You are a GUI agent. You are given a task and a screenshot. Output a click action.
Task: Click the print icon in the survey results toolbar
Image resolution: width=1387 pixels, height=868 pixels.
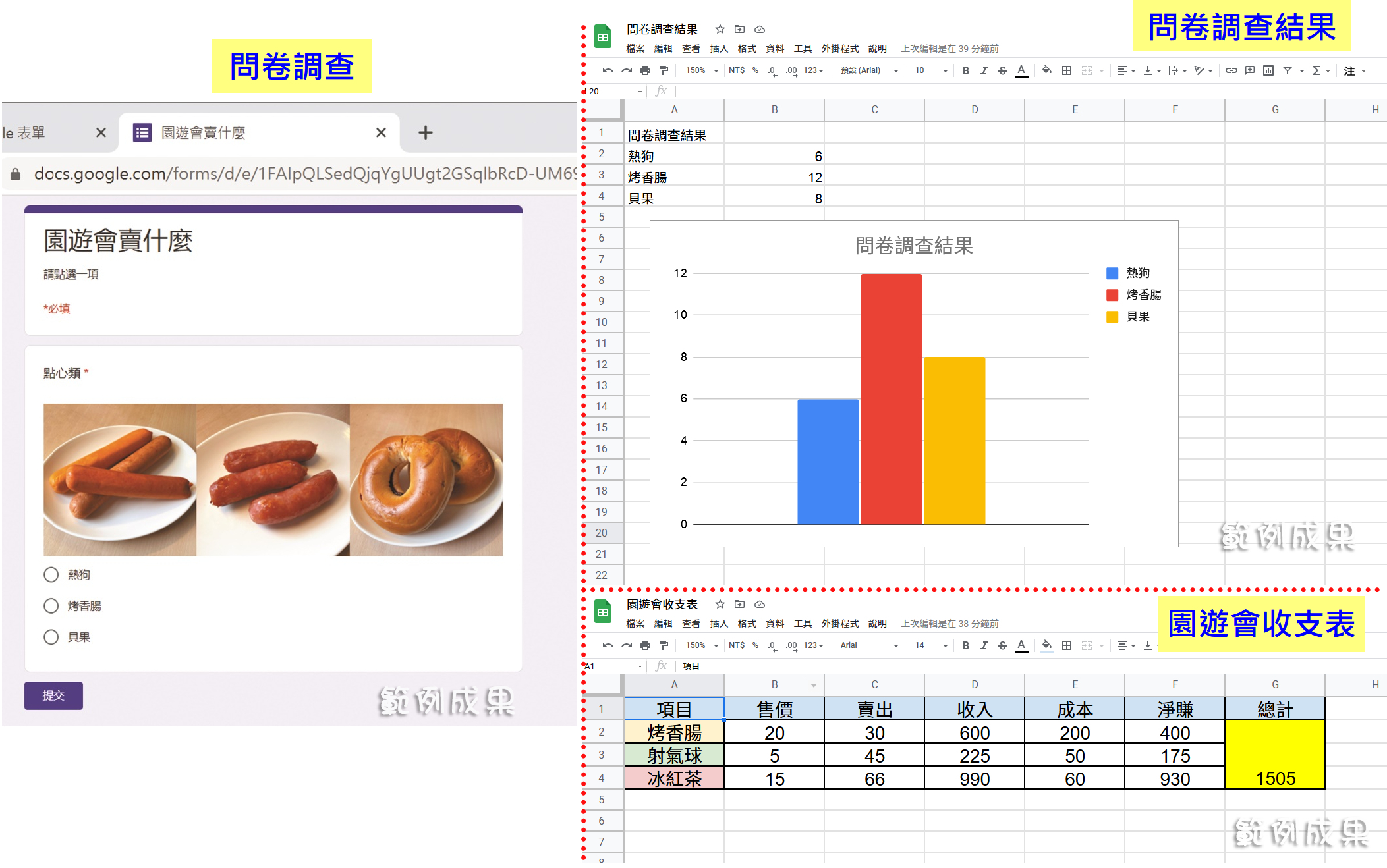click(645, 70)
